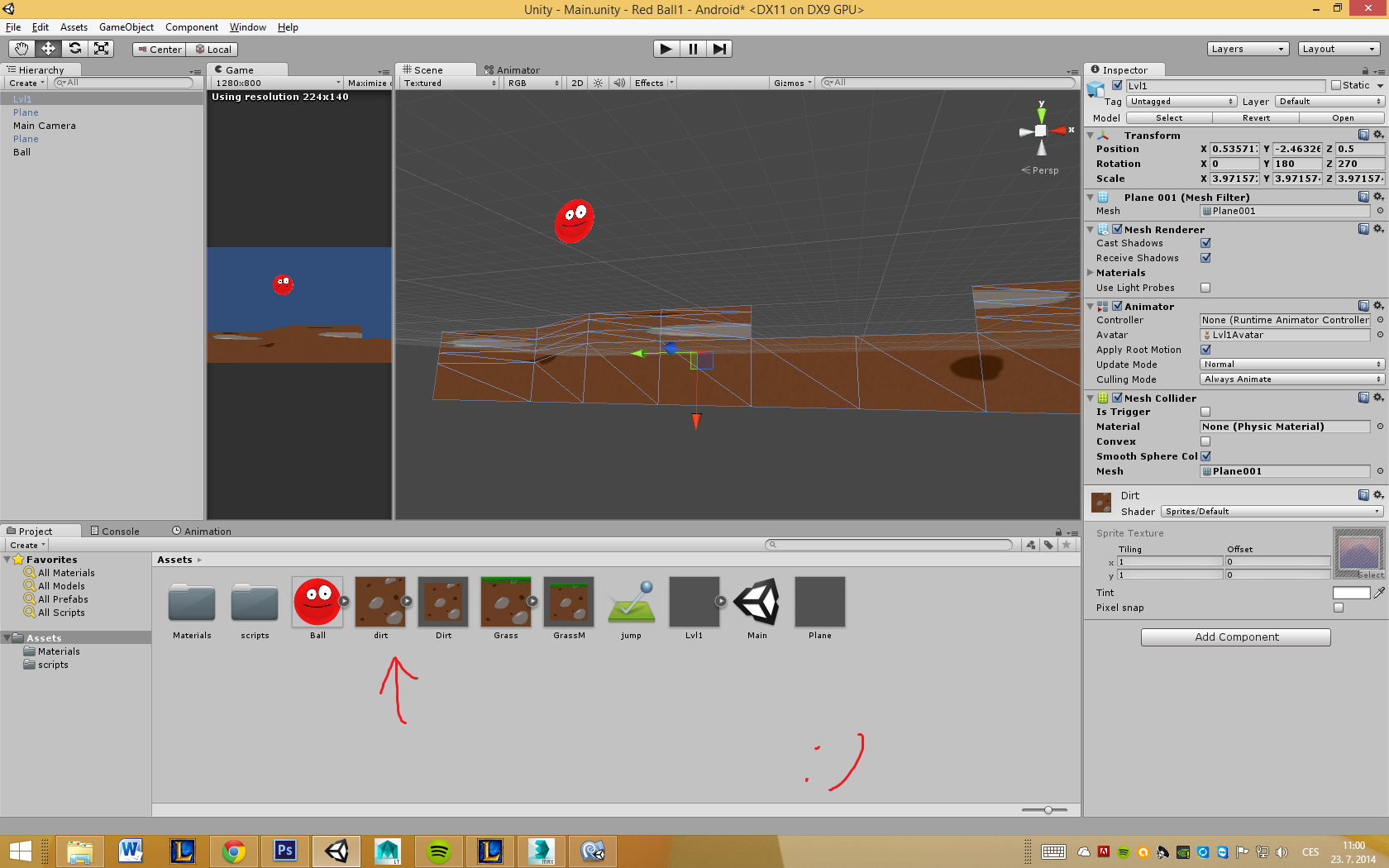
Task: Open the Gizmos dropdown
Action: 792,83
